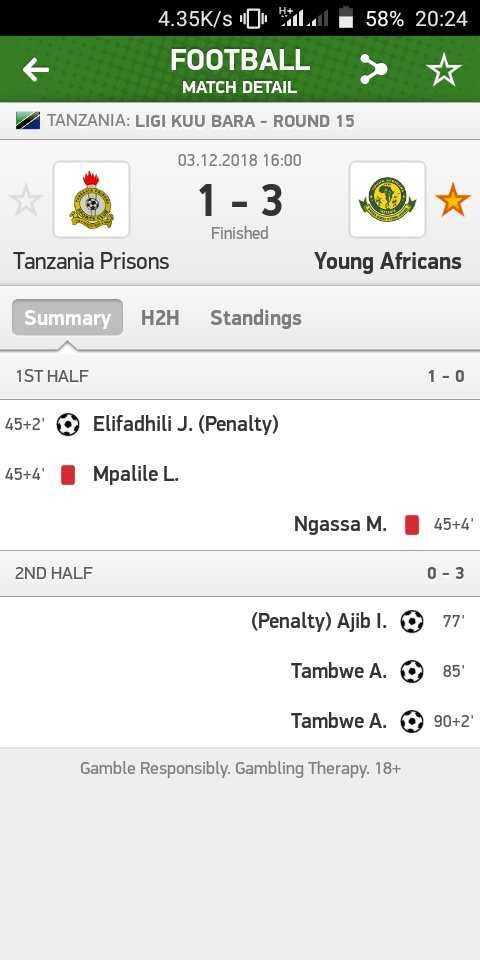480x960 pixels.
Task: Switch to the H2H tab
Action: (160, 318)
